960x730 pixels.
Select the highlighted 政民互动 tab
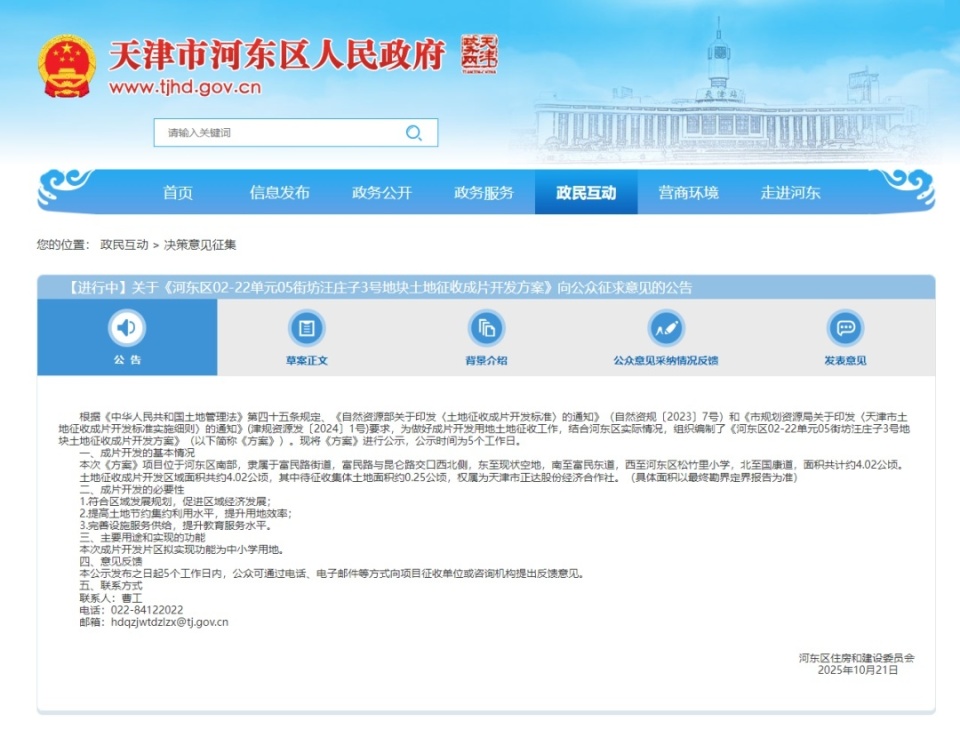[x=585, y=194]
